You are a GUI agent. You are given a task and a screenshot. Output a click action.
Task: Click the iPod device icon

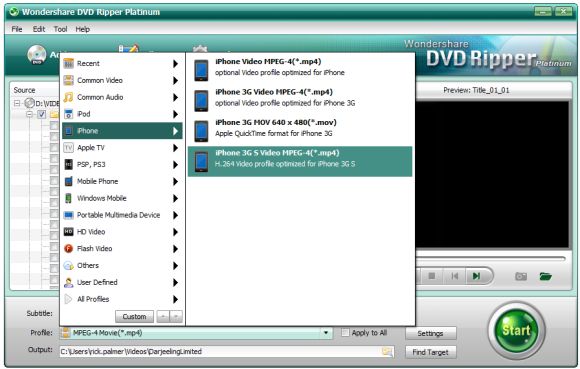[68, 114]
